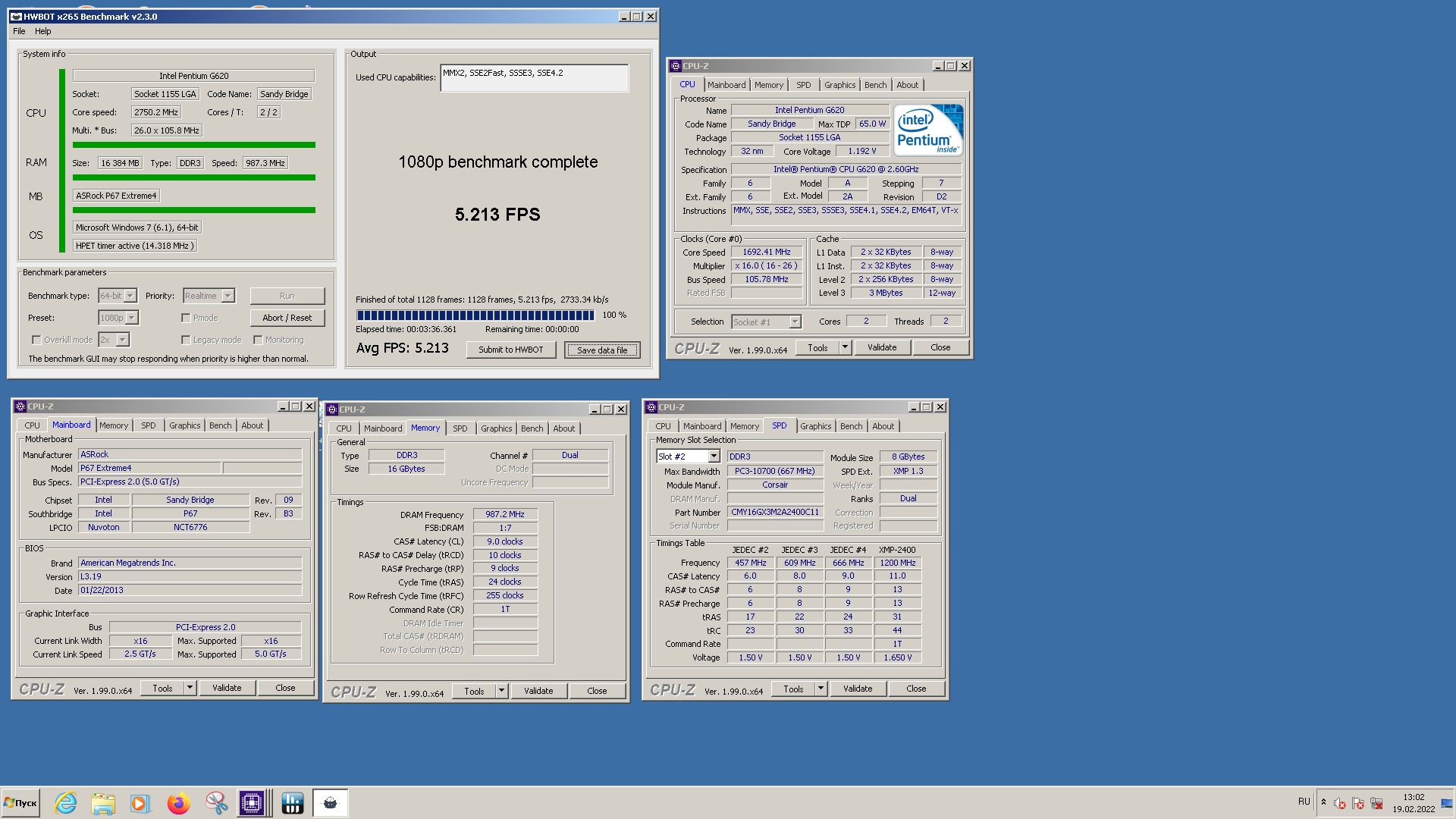Screen dimensions: 1456x819
Task: Expand Tools arrow in CPU-Z Memory window
Action: [501, 691]
